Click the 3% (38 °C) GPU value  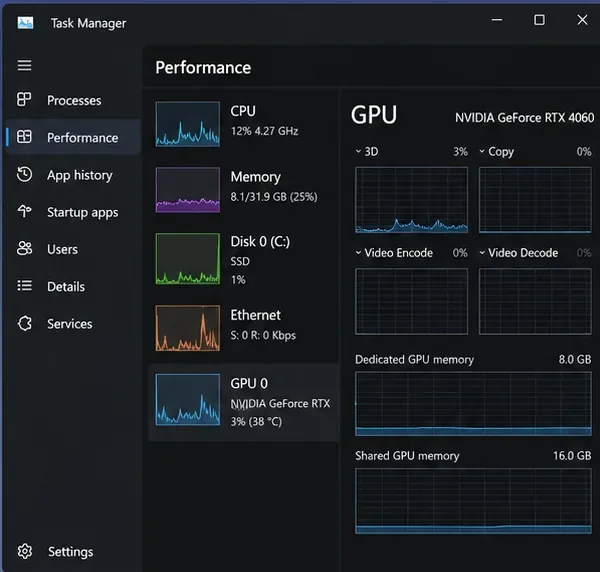coord(256,422)
